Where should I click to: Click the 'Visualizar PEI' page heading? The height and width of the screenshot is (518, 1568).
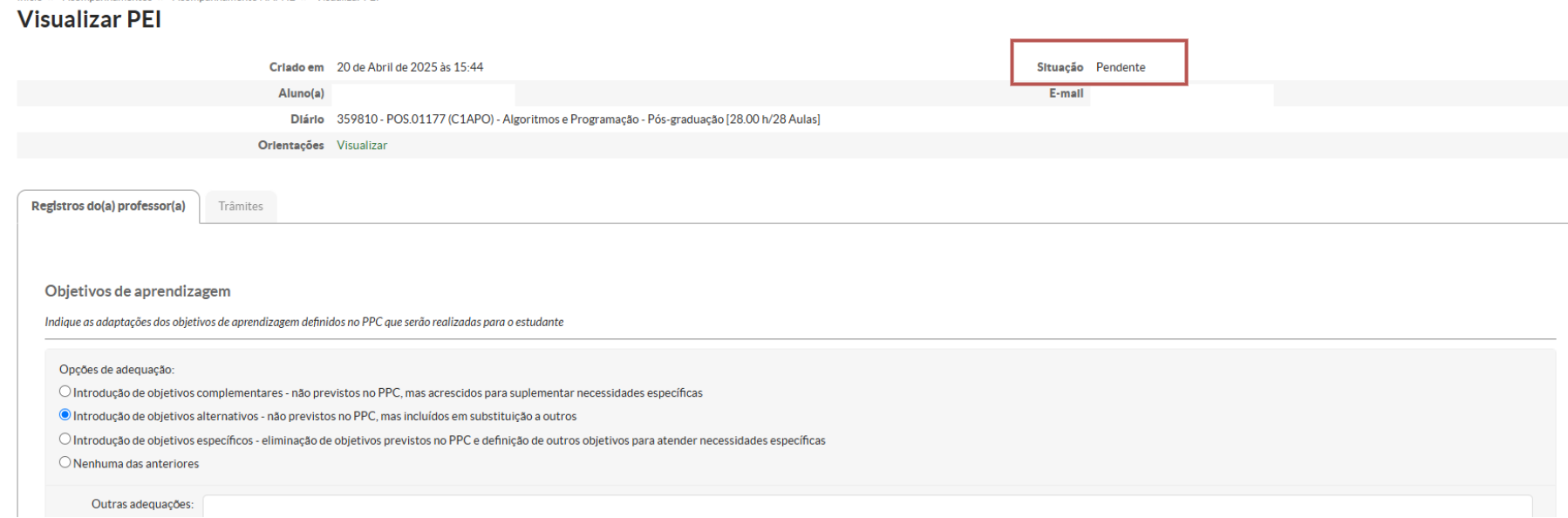(89, 19)
